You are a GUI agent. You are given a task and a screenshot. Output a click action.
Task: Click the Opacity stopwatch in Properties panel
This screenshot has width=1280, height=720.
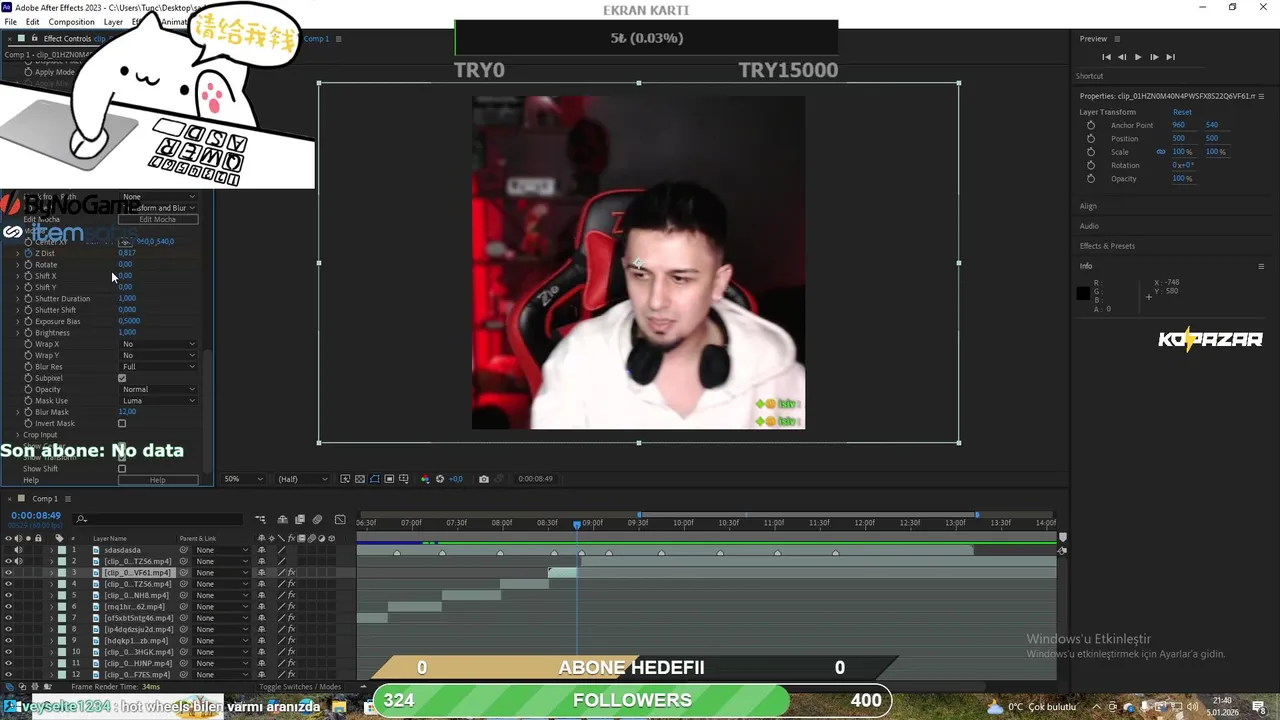tap(1090, 178)
